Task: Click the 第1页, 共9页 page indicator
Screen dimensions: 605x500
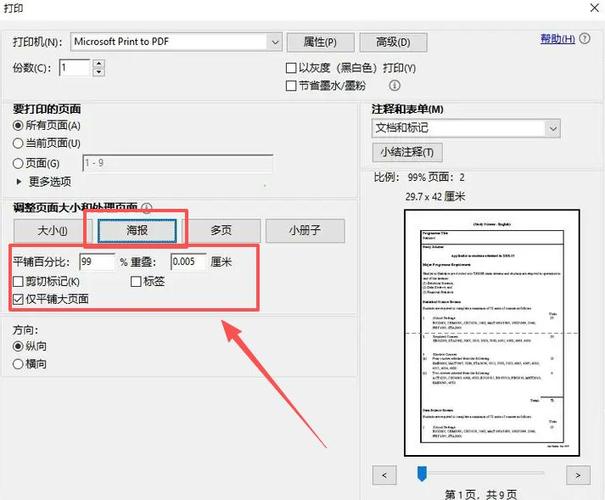Action: (x=481, y=494)
